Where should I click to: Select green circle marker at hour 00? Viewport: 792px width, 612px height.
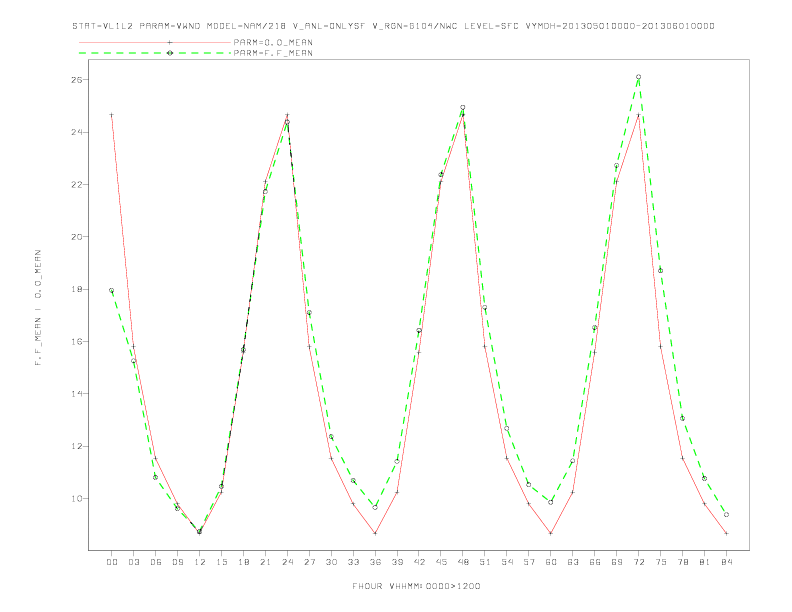tap(112, 290)
